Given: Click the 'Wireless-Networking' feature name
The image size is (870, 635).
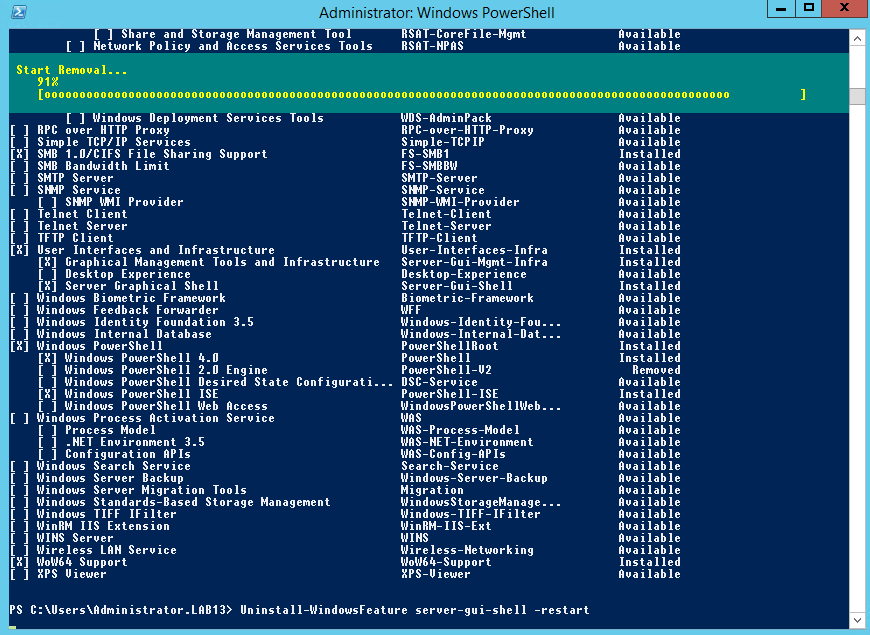Looking at the screenshot, I should pos(467,550).
